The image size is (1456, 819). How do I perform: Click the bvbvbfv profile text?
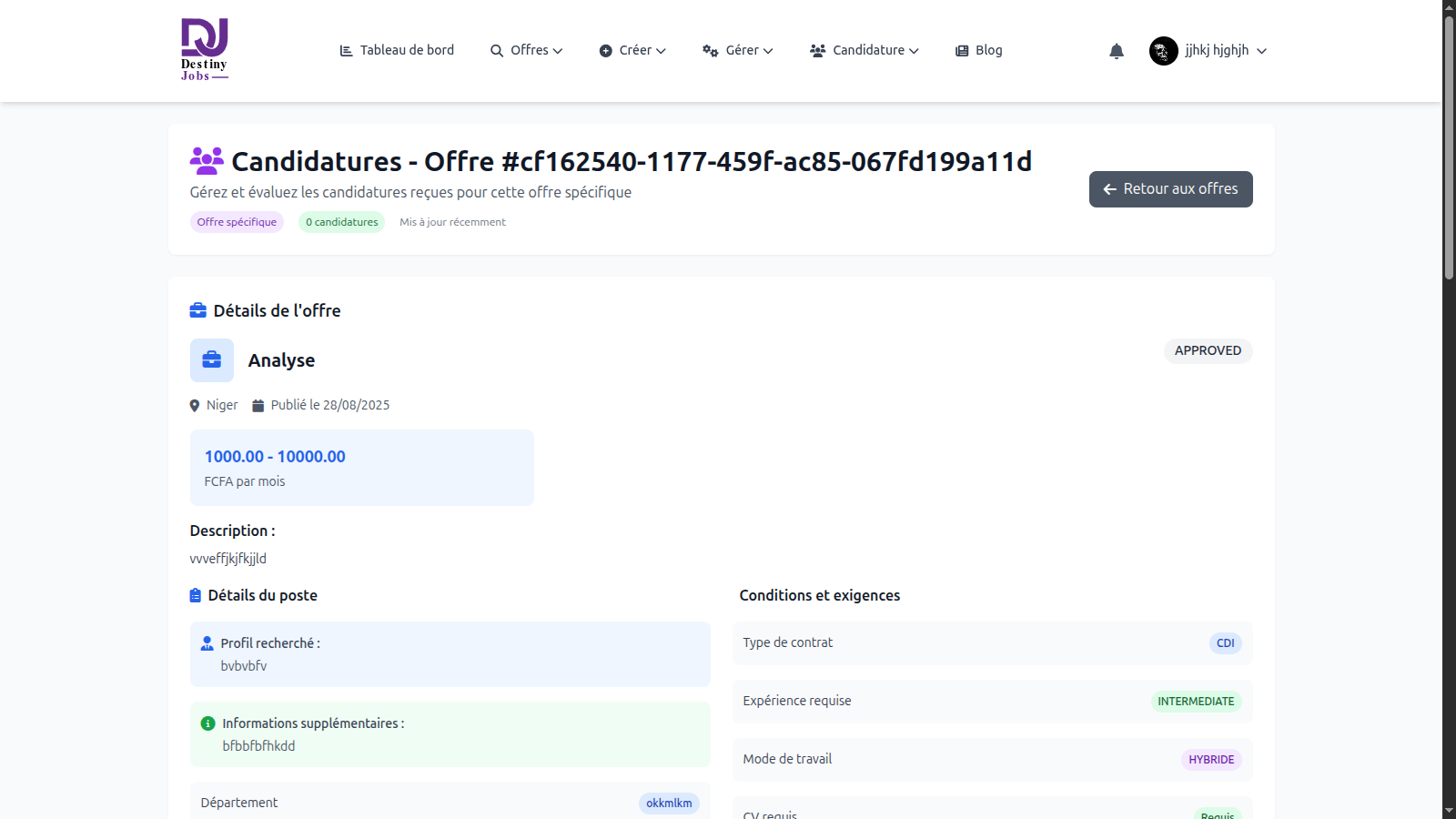click(x=244, y=666)
